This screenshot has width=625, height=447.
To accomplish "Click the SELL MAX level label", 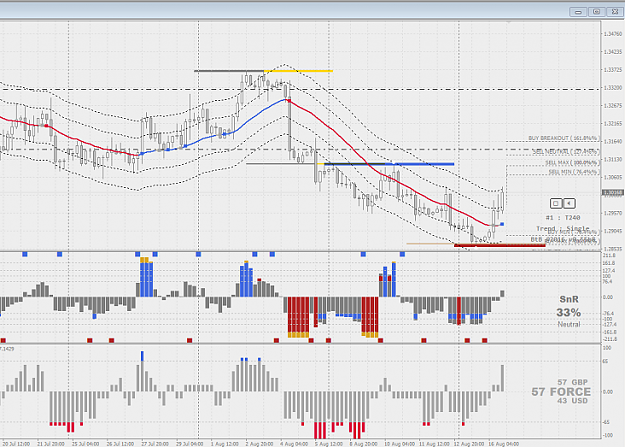I will coord(572,163).
